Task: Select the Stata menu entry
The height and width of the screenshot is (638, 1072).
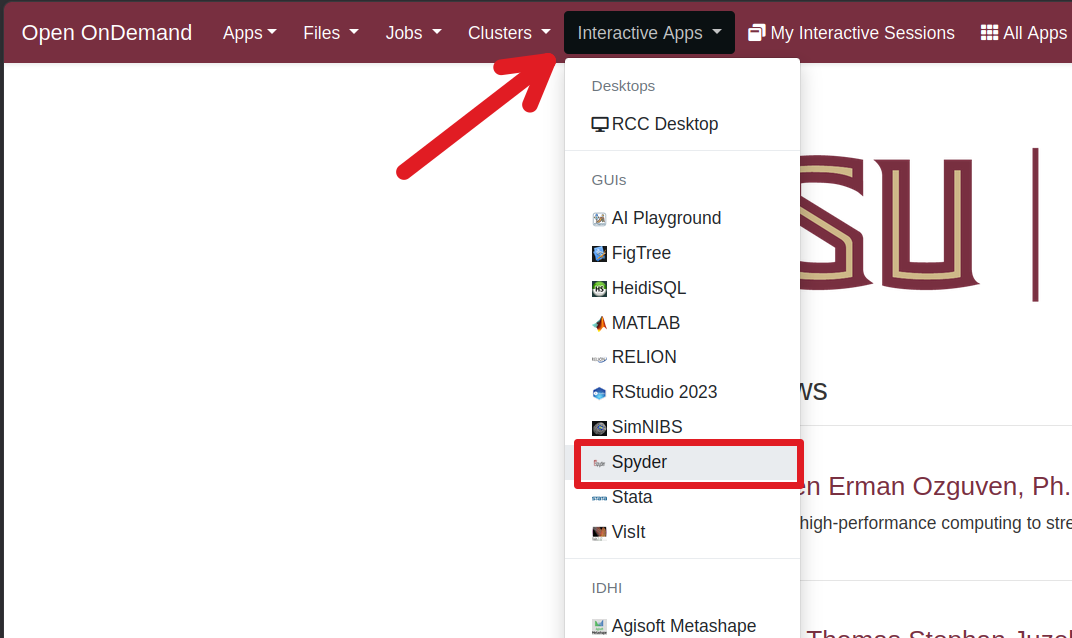Action: click(x=682, y=497)
